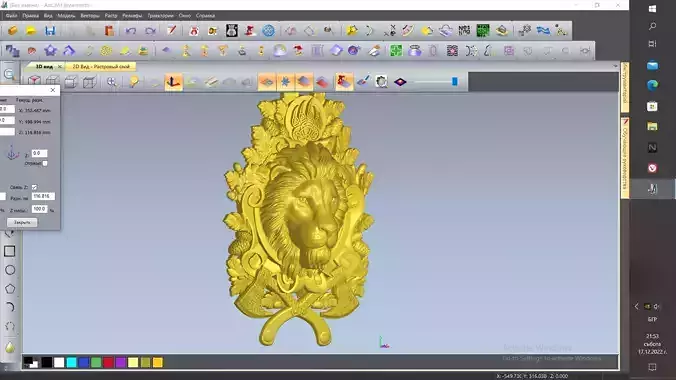Click the yellow Open File folder icon
This screenshot has height=380, width=676.
coord(31,31)
